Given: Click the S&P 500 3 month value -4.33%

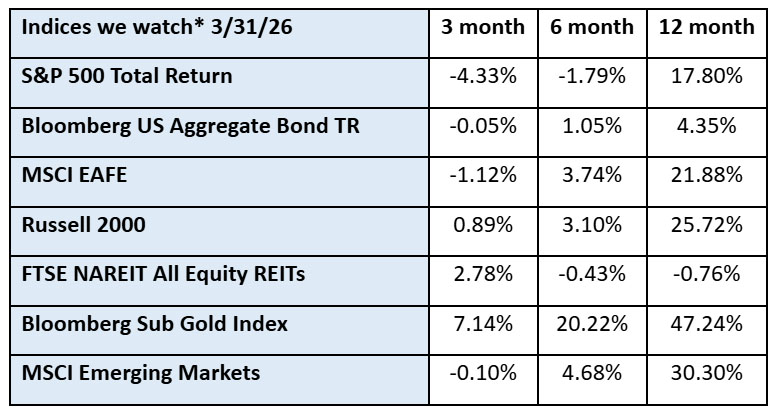Looking at the screenshot, I should (x=483, y=77).
